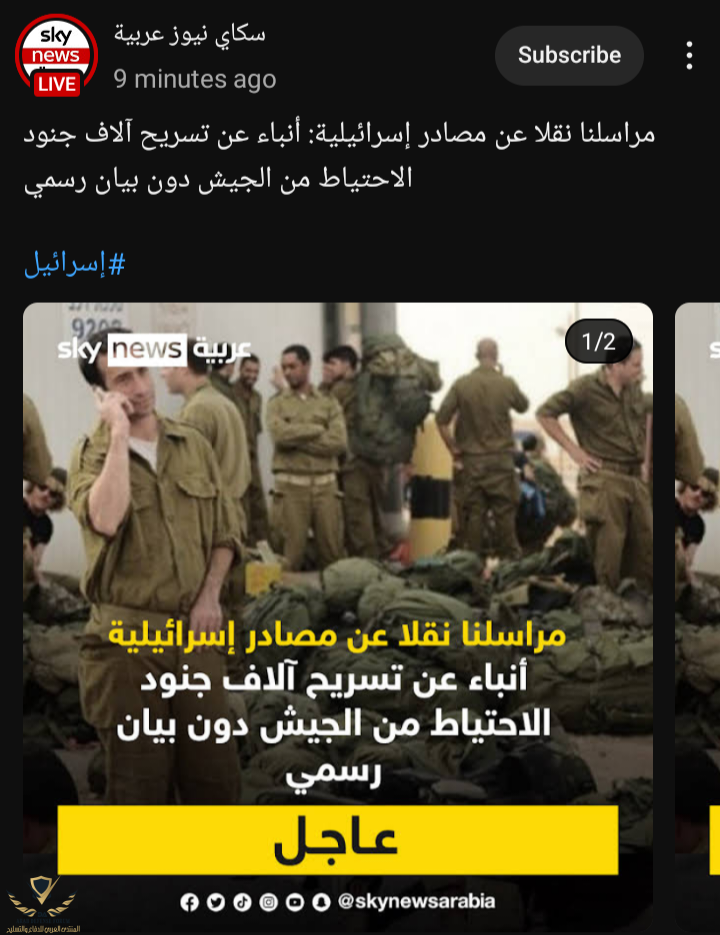Image resolution: width=720 pixels, height=935 pixels.
Task: Click the TikTok icon in footer
Action: pyautogui.click(x=242, y=902)
